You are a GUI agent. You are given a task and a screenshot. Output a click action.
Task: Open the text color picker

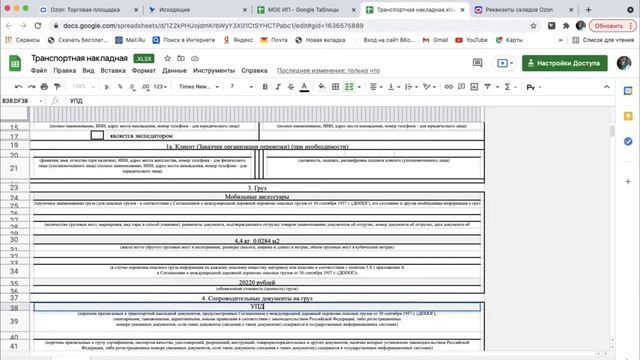(304, 87)
